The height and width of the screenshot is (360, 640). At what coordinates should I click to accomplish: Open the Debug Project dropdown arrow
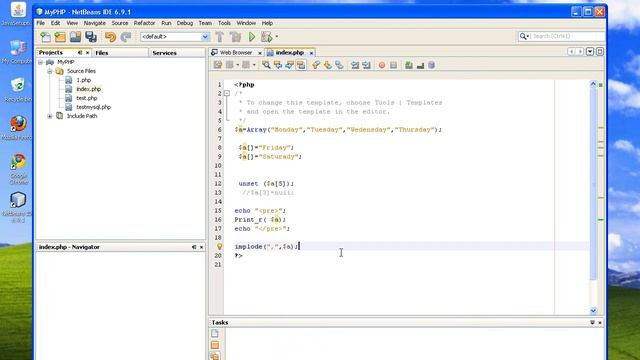[x=277, y=37]
